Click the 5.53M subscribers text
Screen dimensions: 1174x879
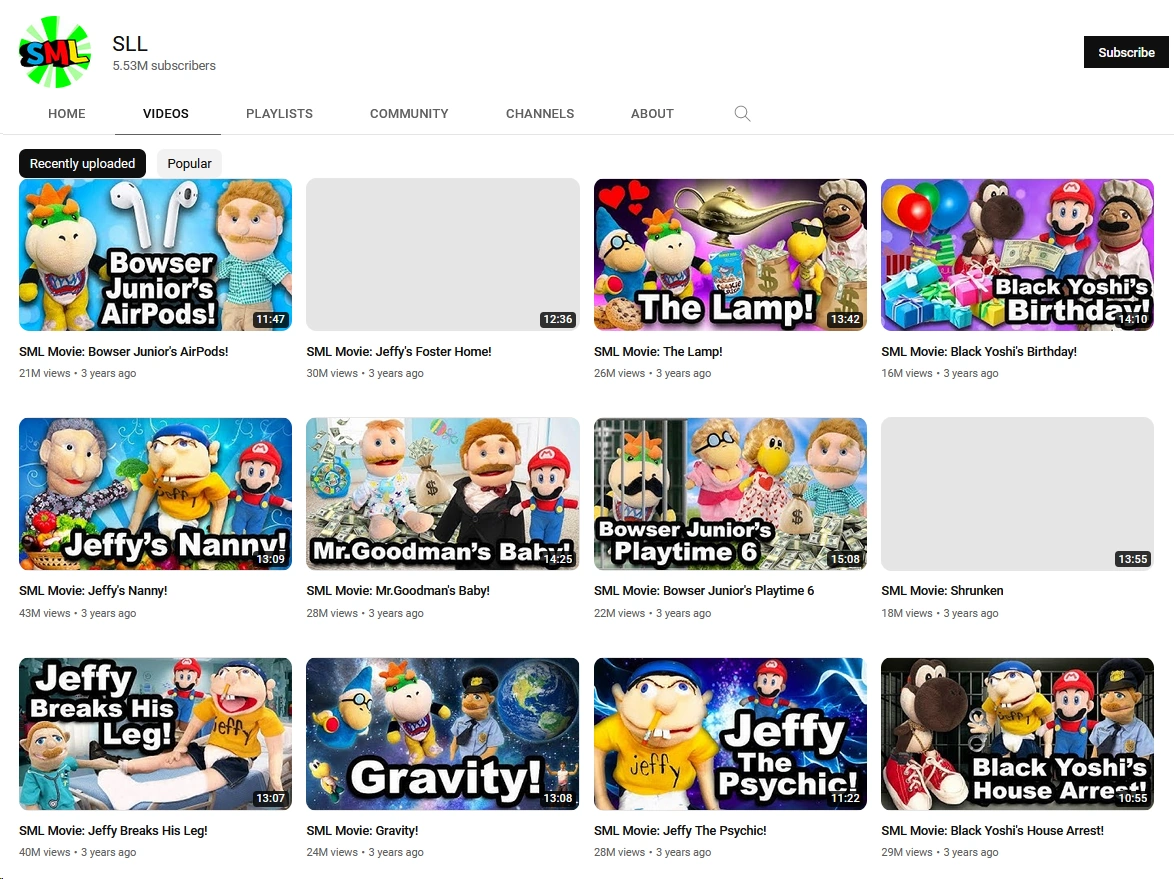point(164,66)
